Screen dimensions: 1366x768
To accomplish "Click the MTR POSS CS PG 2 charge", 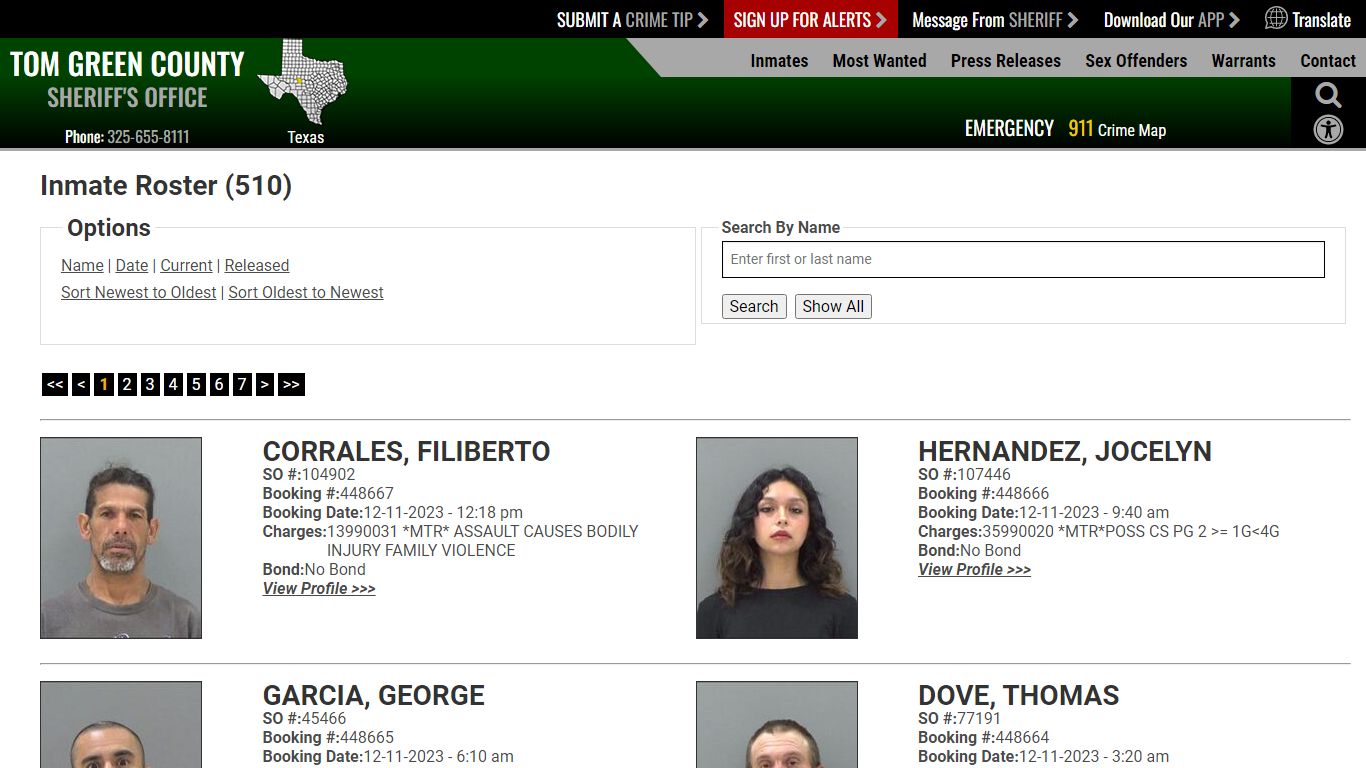I will pos(1131,532).
